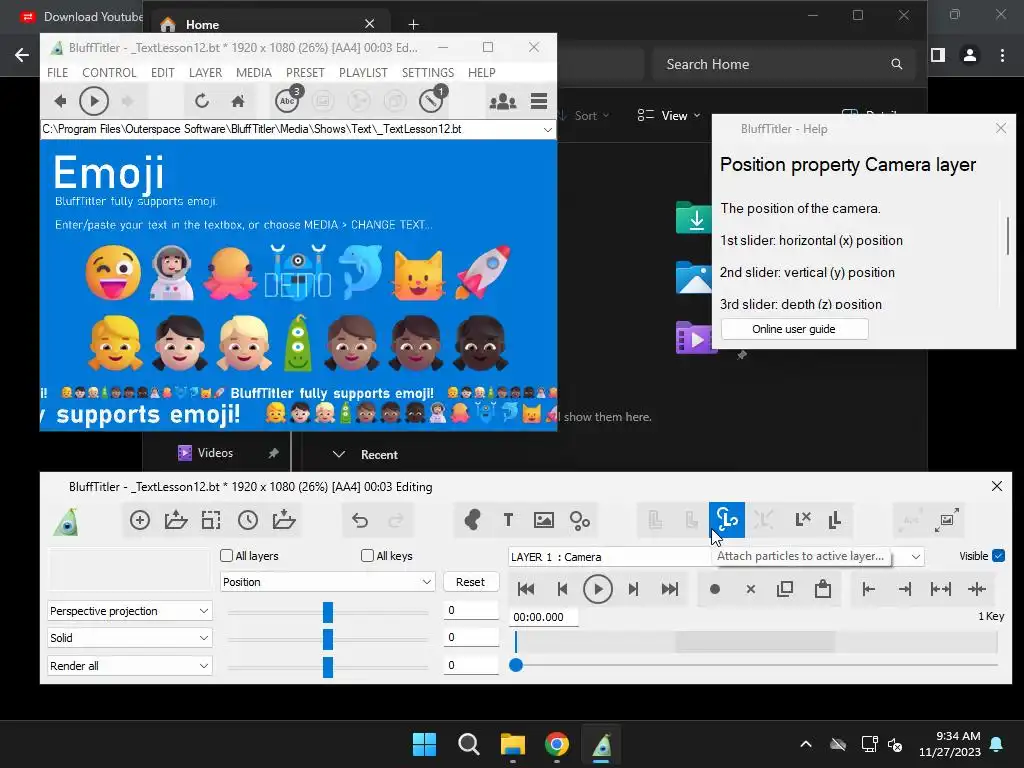Click the open show folder icon
The width and height of the screenshot is (1024, 768).
point(176,520)
